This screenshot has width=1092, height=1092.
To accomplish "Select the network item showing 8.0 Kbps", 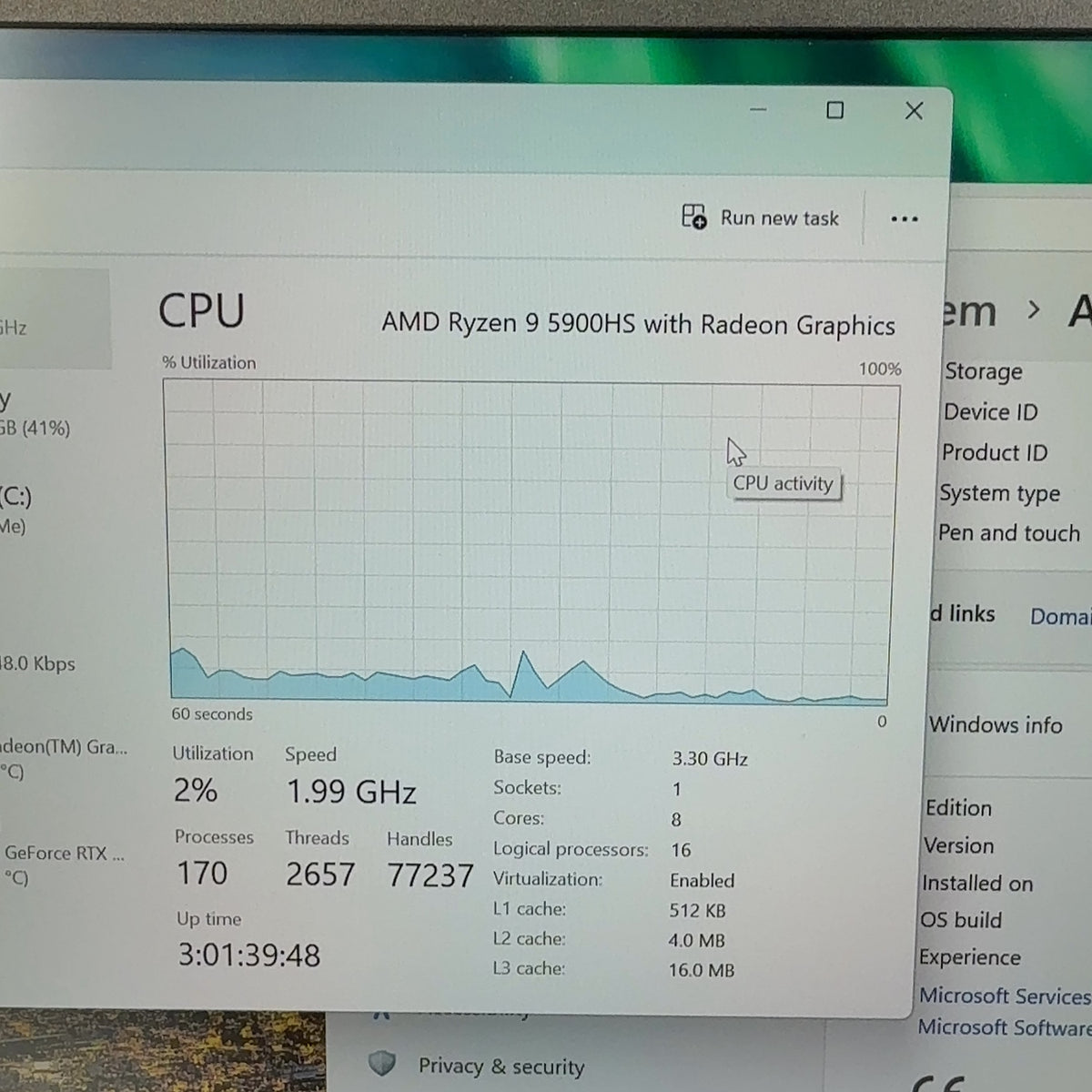I will tap(38, 663).
